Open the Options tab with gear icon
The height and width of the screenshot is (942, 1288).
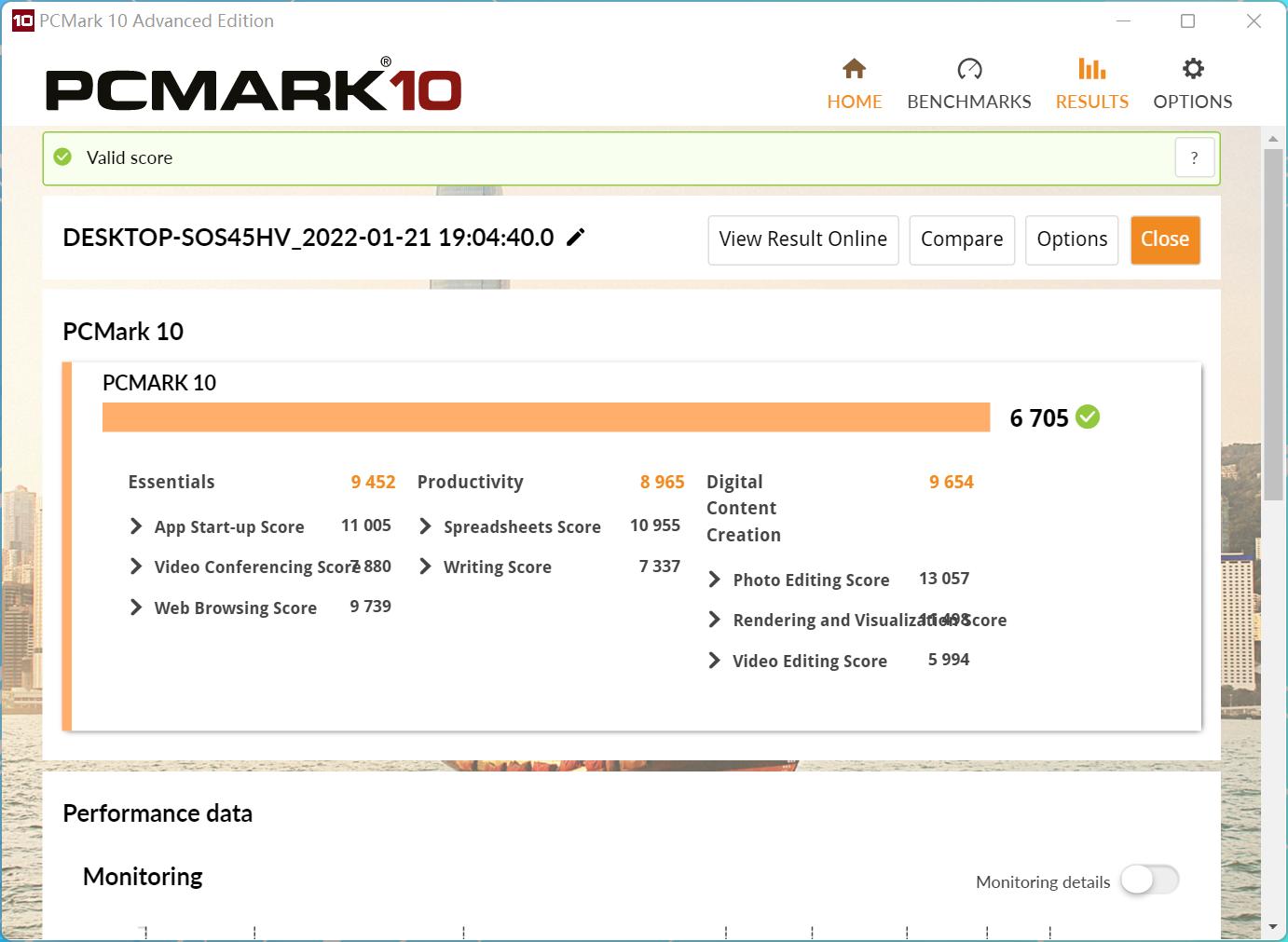[x=1193, y=84]
